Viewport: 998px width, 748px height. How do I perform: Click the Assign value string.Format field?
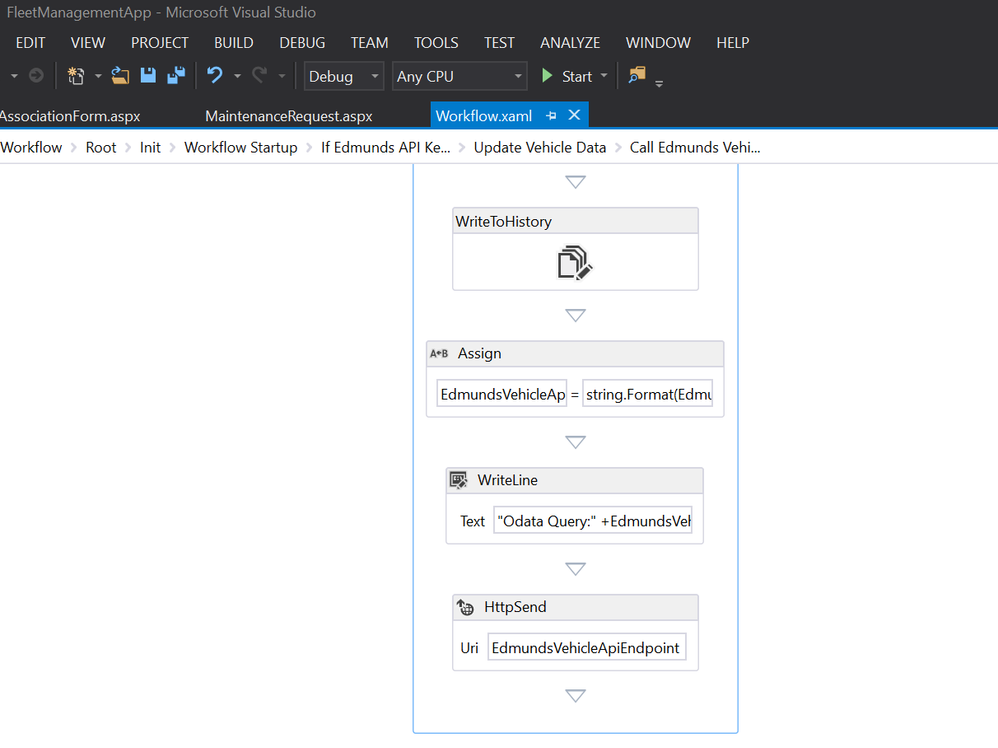click(648, 394)
